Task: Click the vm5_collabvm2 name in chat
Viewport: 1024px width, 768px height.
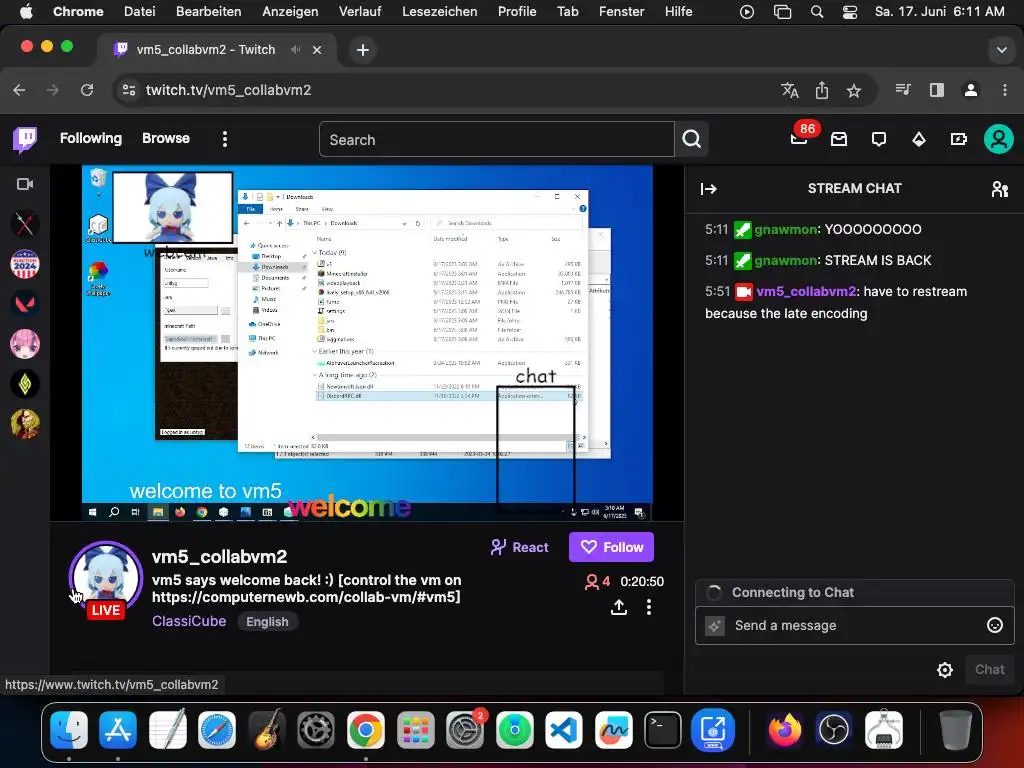Action: tap(806, 291)
